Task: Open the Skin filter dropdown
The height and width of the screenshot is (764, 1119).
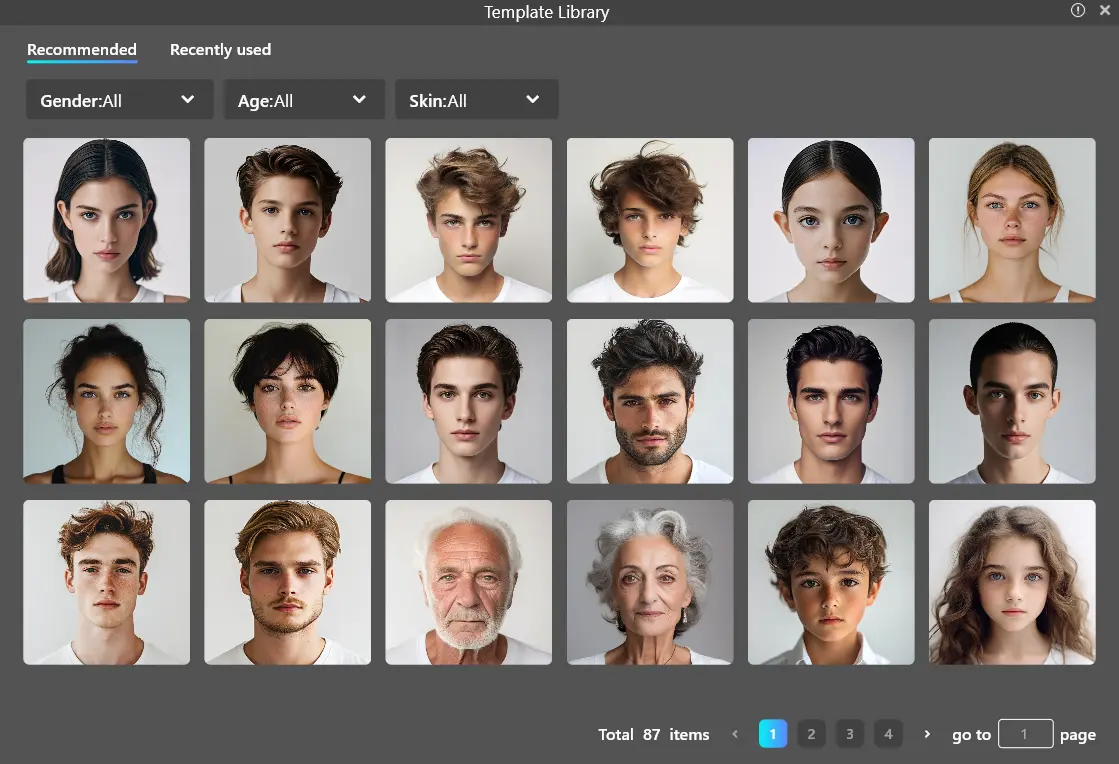Action: click(x=476, y=100)
